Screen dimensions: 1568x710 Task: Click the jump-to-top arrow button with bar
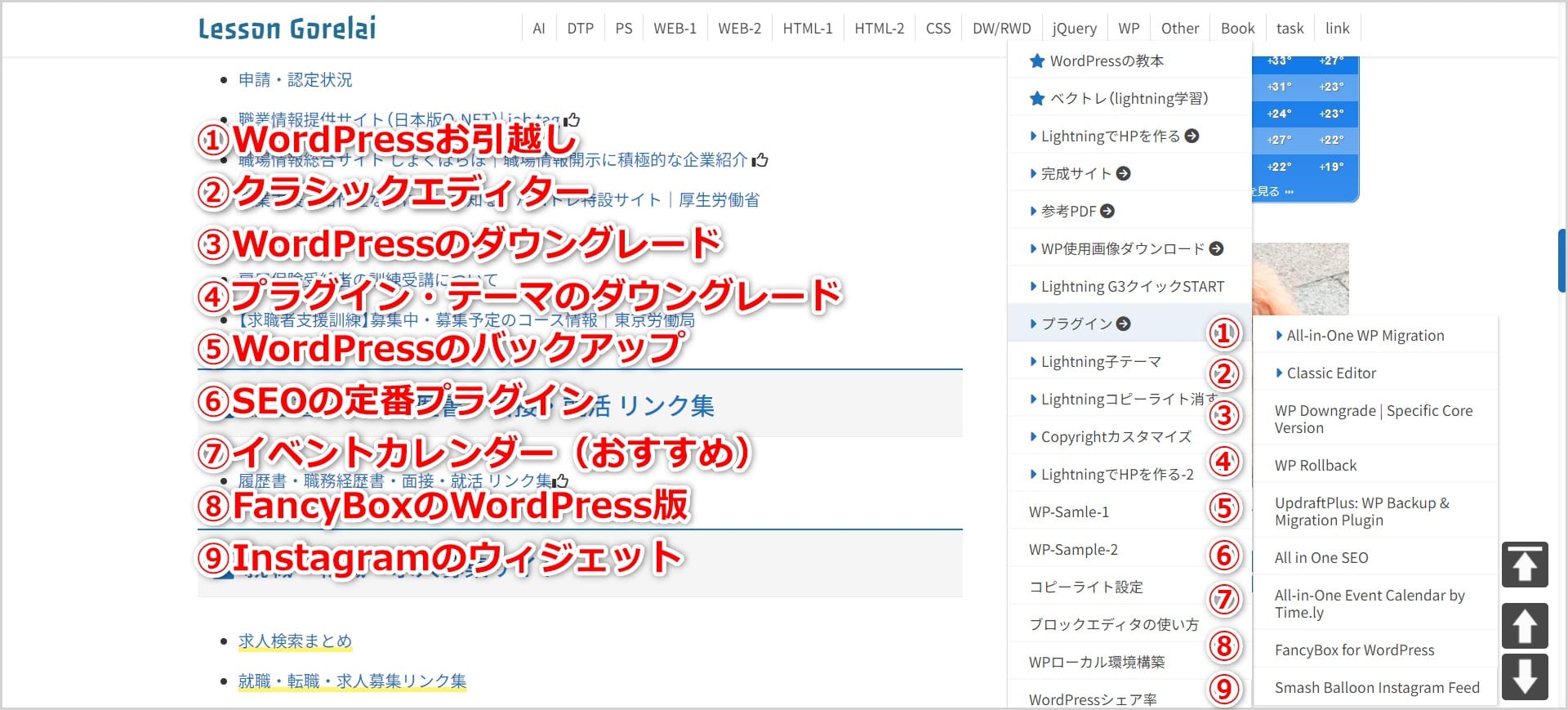tap(1524, 565)
